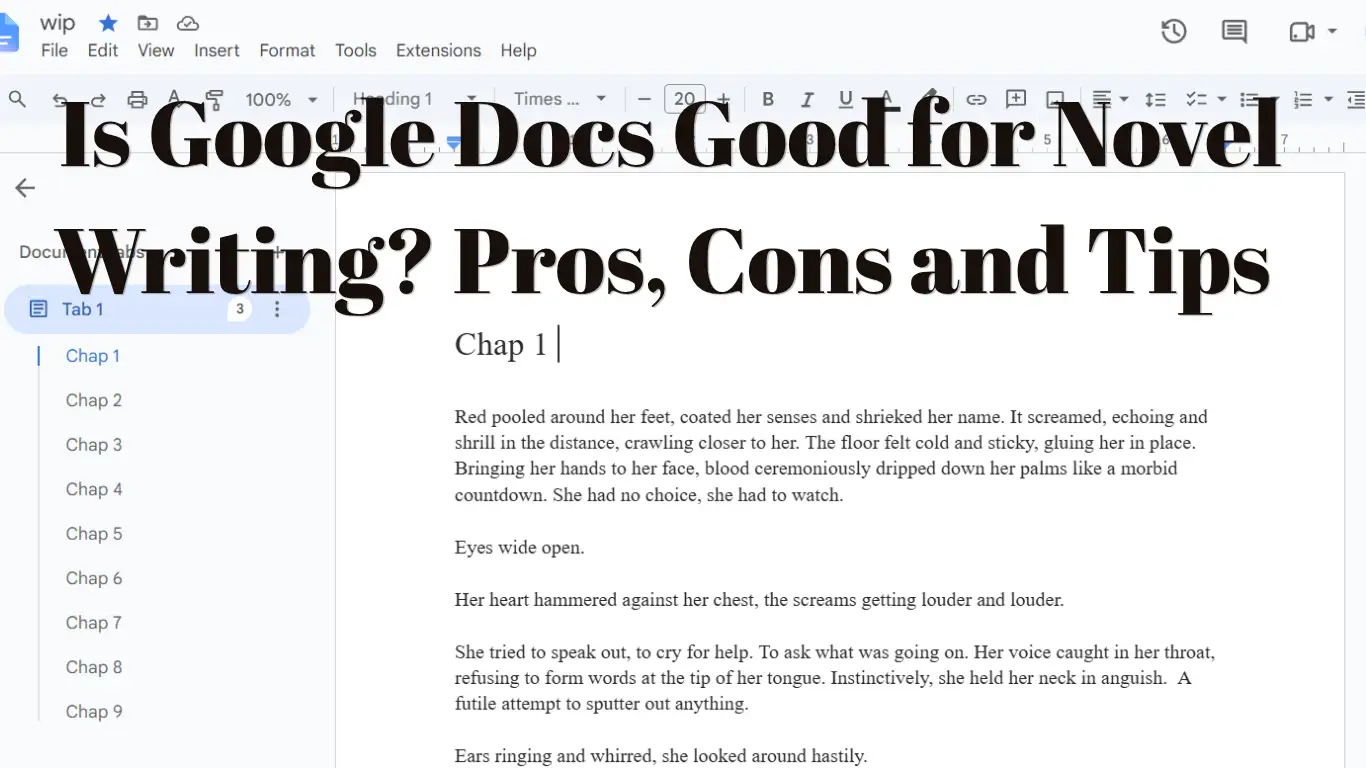Show the comment history panel
The image size is (1366, 768).
coord(1235,32)
